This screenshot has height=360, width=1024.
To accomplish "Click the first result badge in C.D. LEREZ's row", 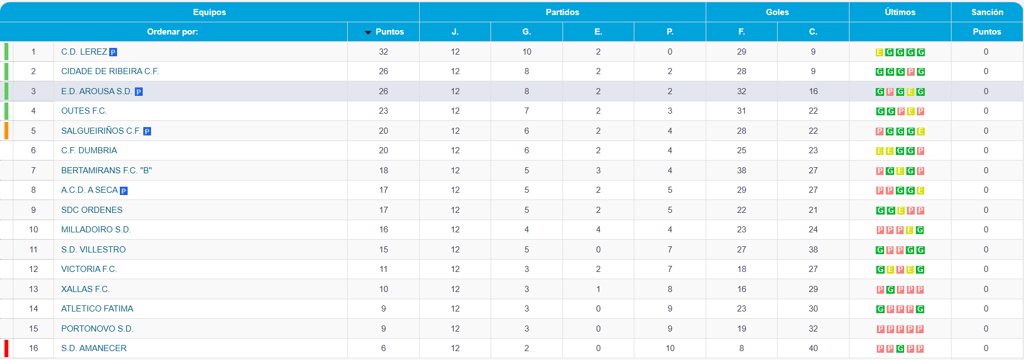I will pos(880,52).
